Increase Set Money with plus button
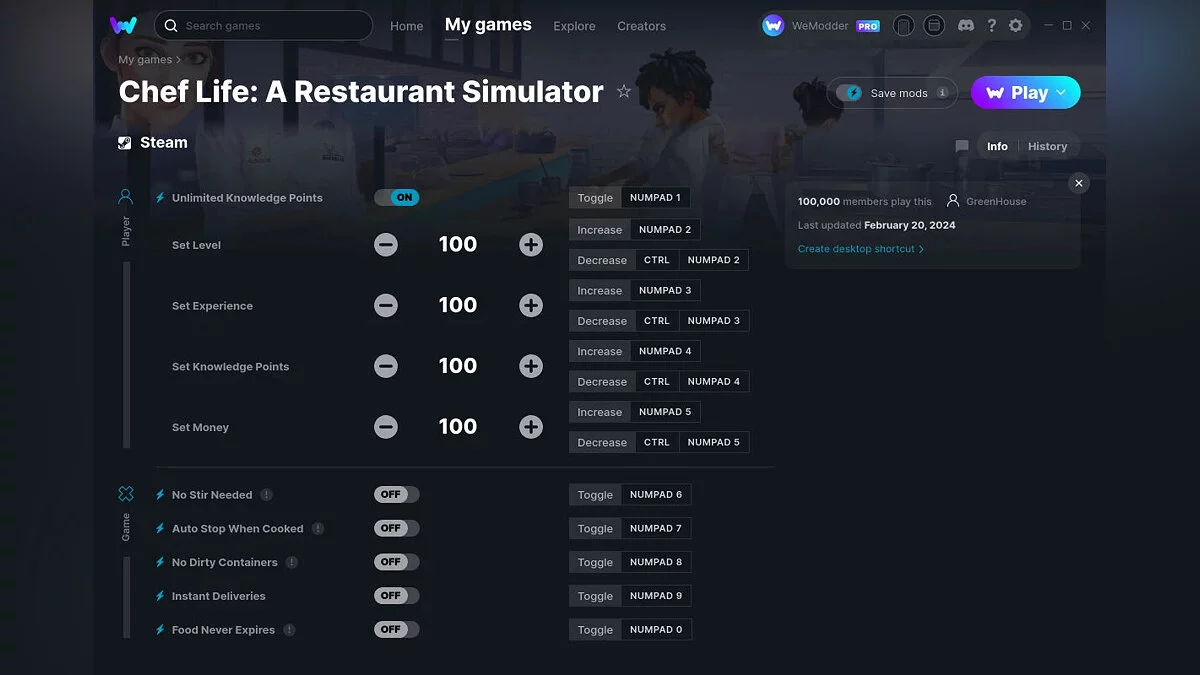The image size is (1200, 675). (531, 427)
